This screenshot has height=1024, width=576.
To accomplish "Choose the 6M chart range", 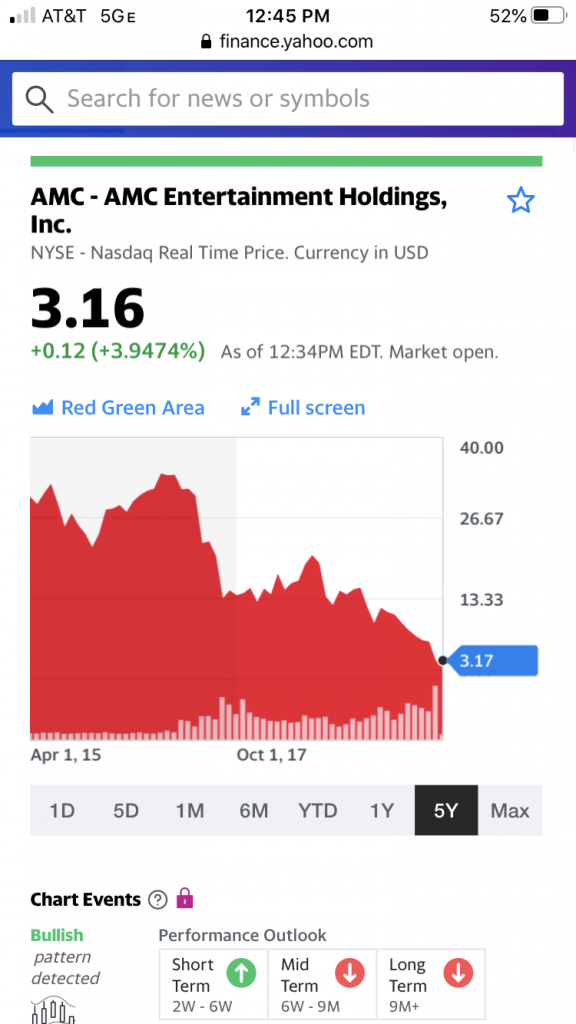I will [x=254, y=810].
